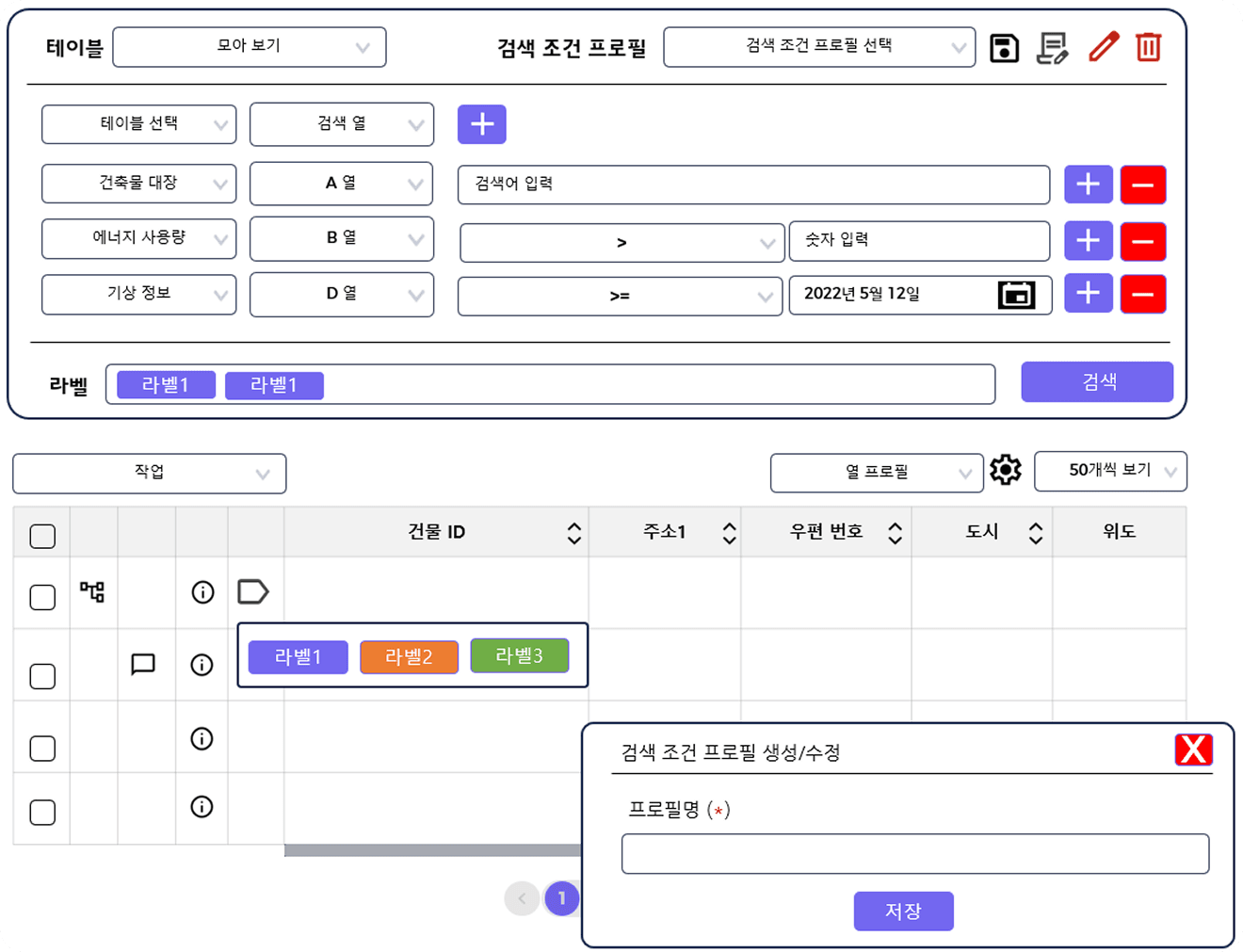Click the green 라벨3 tag

coord(520,655)
